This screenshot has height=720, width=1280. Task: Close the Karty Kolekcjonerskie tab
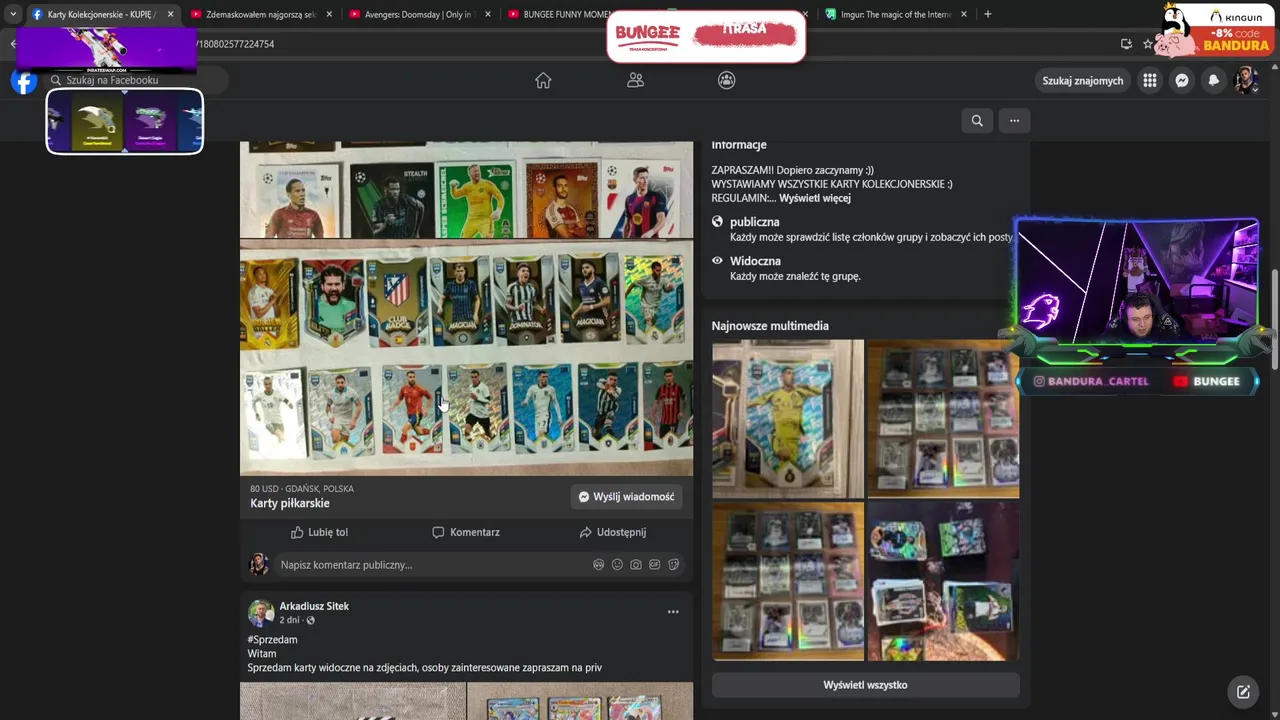[x=170, y=14]
